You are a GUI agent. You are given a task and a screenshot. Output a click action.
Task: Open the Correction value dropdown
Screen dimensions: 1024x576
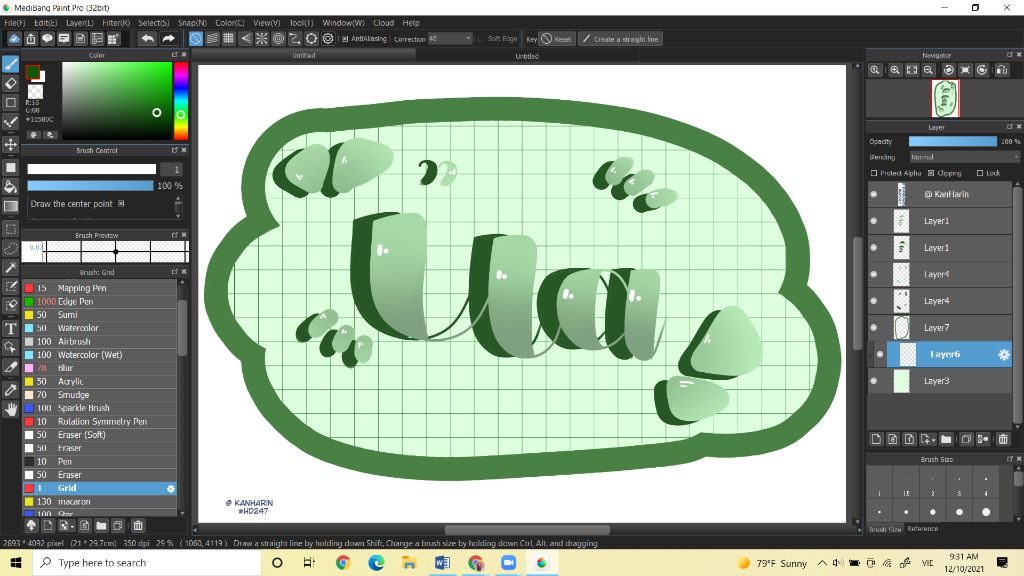coord(449,39)
